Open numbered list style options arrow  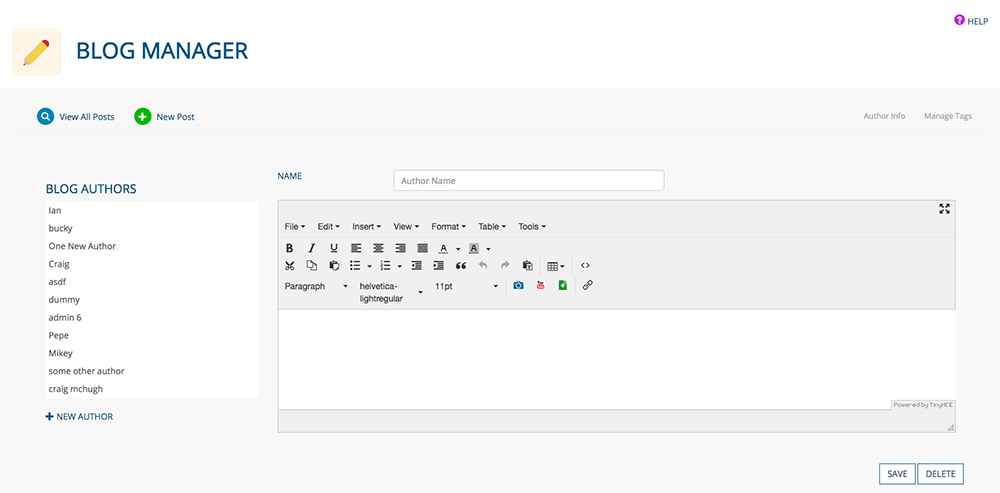(x=400, y=266)
